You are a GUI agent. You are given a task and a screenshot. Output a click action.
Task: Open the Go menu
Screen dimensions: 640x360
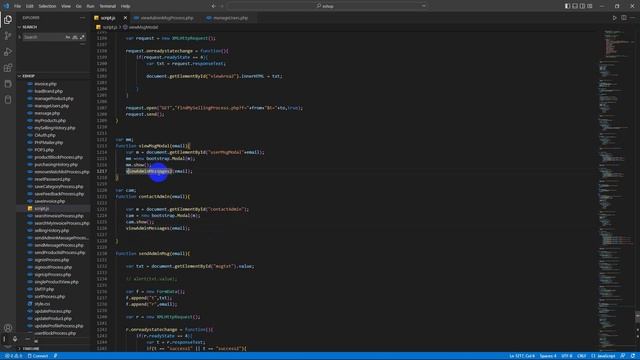click(x=78, y=6)
